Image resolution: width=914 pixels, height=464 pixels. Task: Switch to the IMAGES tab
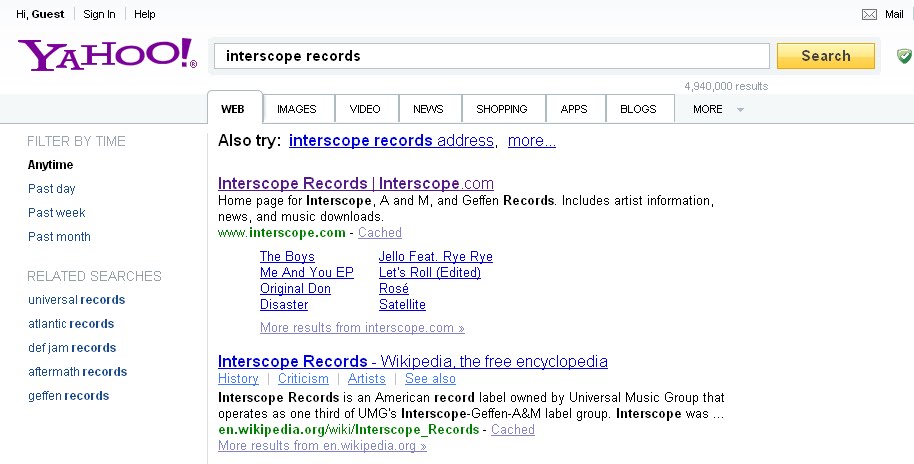click(297, 109)
